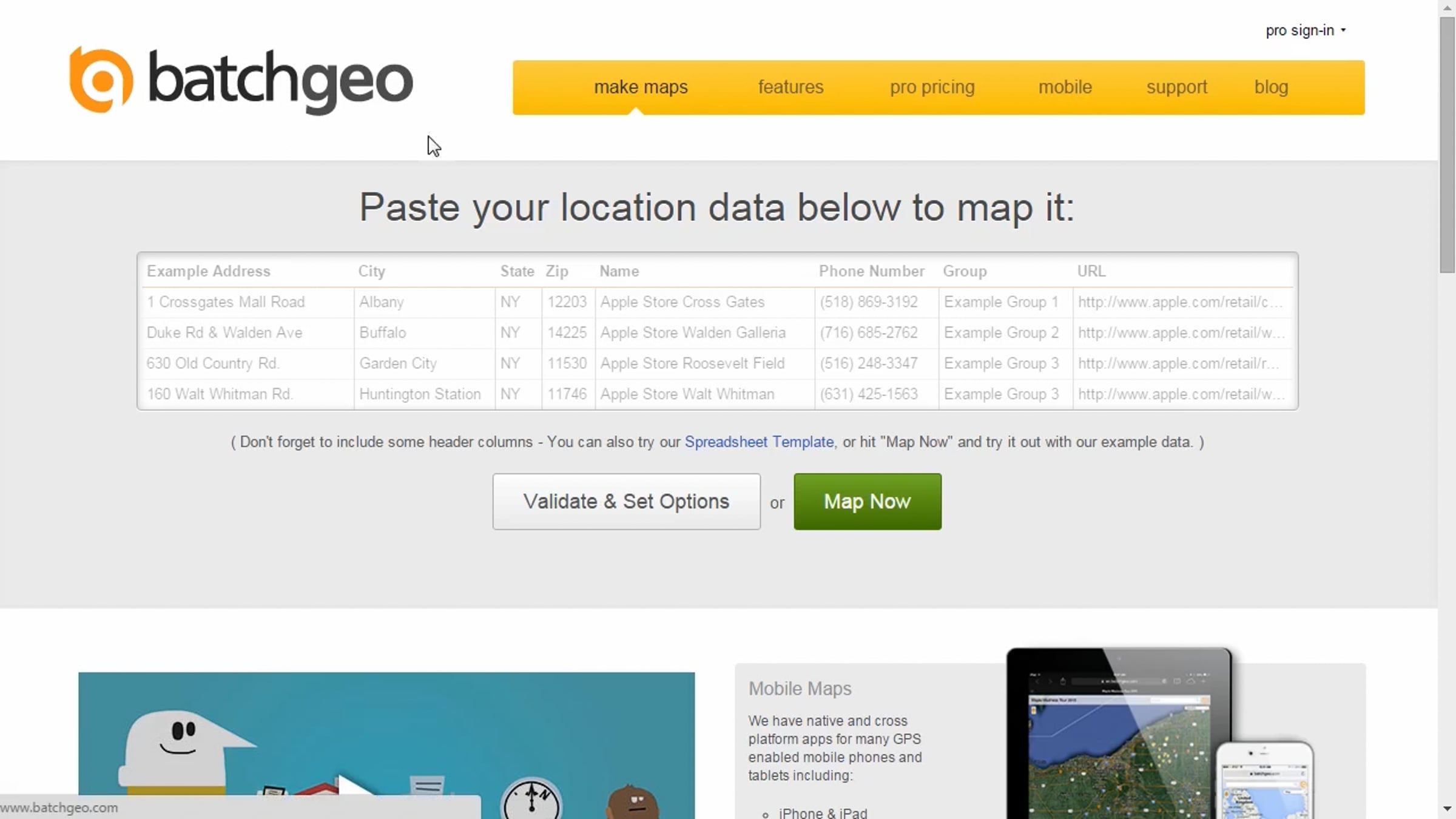Expand the pro sign-in dropdown
Image resolution: width=1456 pixels, height=819 pixels.
tap(1306, 30)
